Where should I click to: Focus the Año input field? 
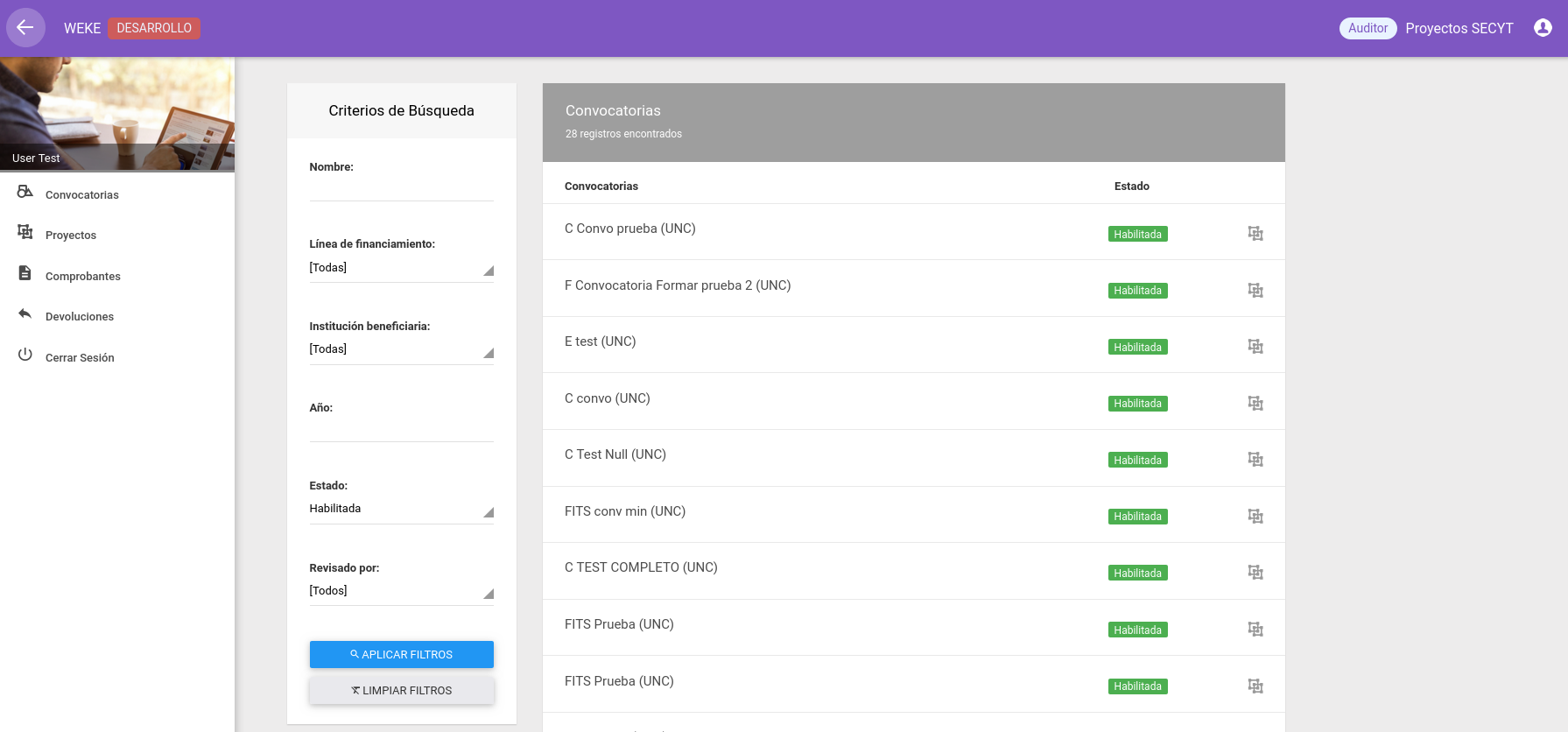pyautogui.click(x=401, y=430)
